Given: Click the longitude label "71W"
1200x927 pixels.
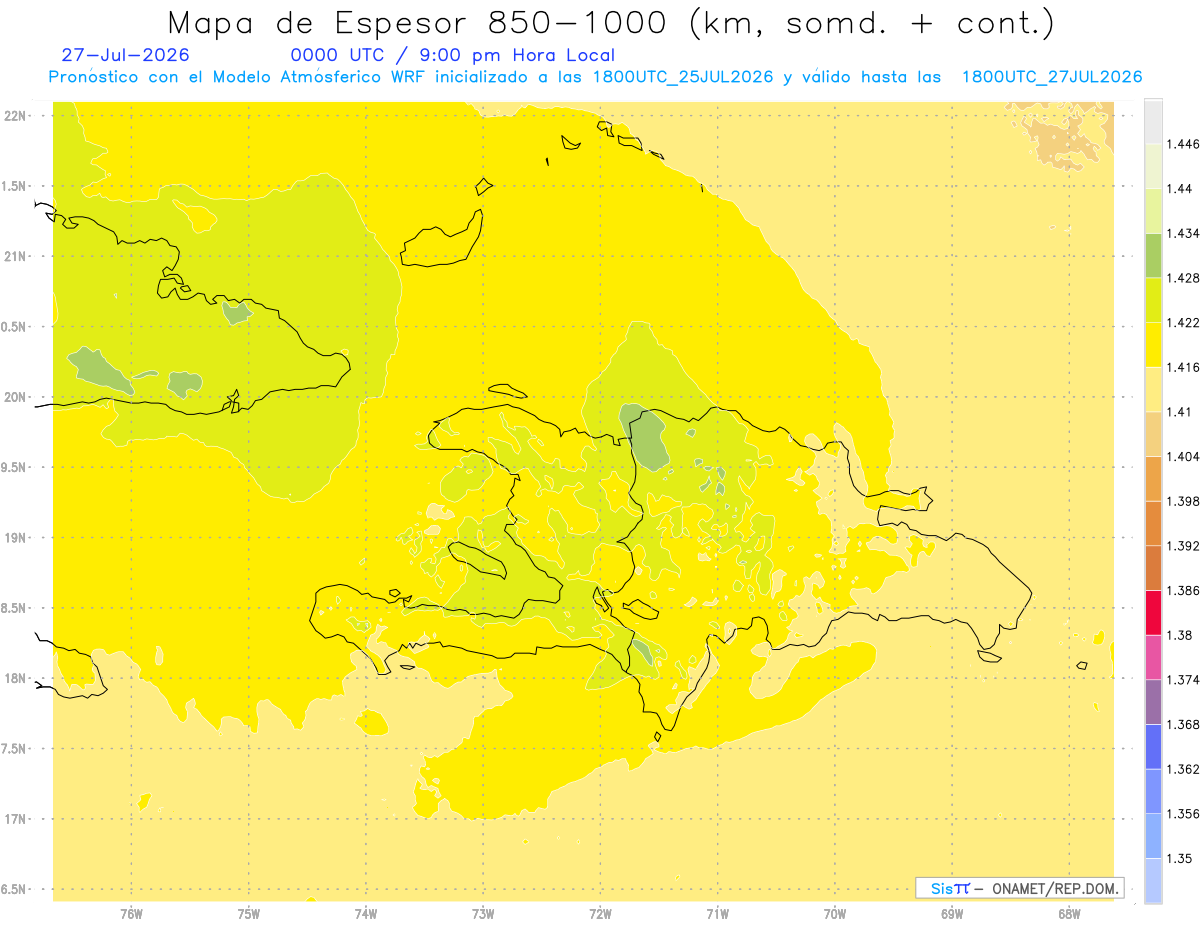Looking at the screenshot, I should [x=717, y=913].
